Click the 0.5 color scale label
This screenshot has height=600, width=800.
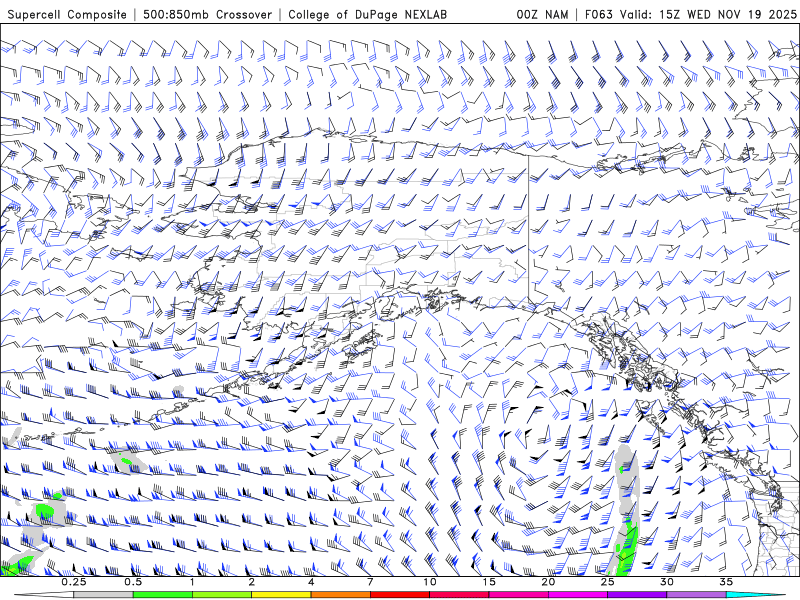click(x=133, y=582)
